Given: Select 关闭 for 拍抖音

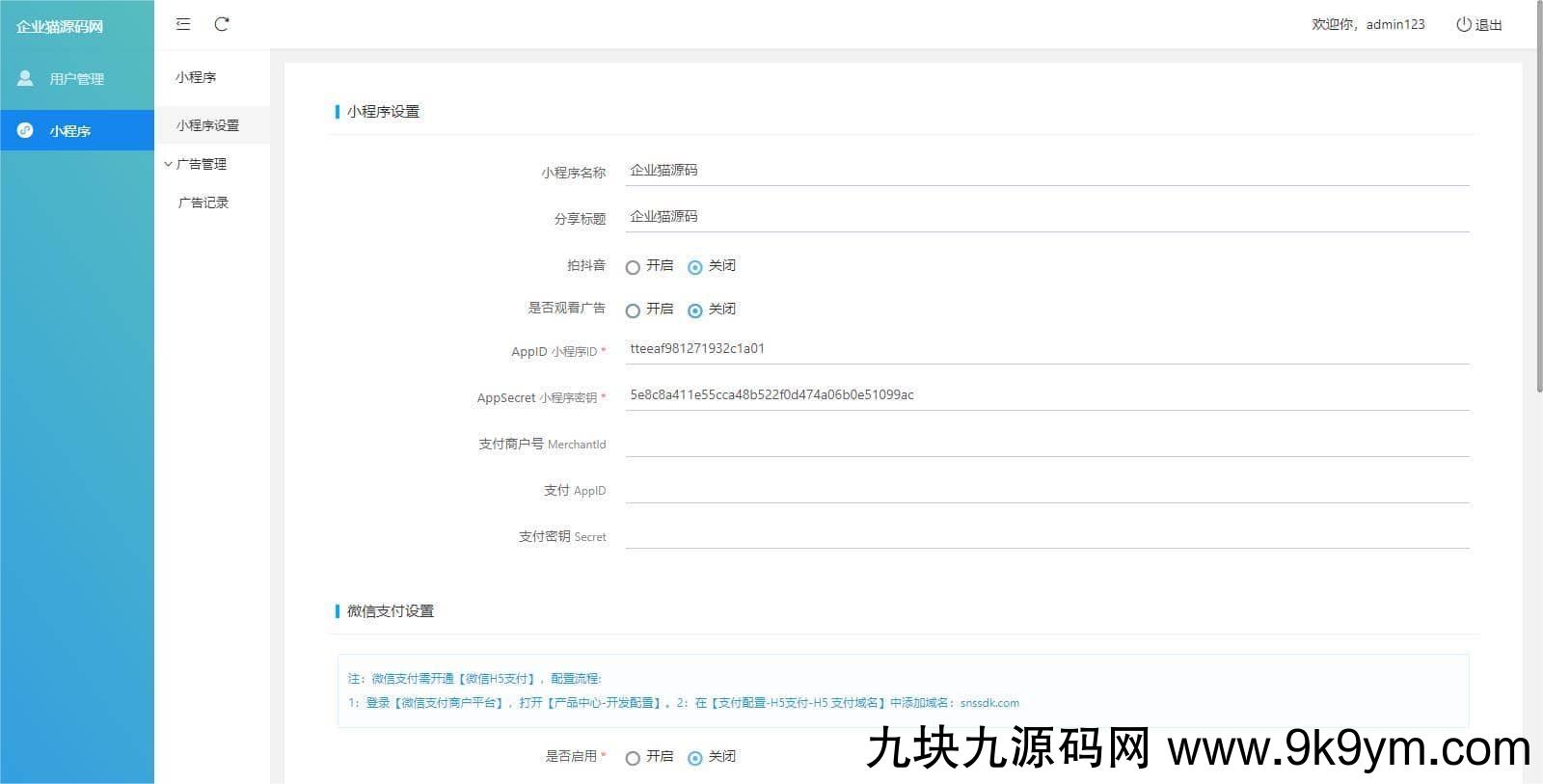Looking at the screenshot, I should point(694,267).
